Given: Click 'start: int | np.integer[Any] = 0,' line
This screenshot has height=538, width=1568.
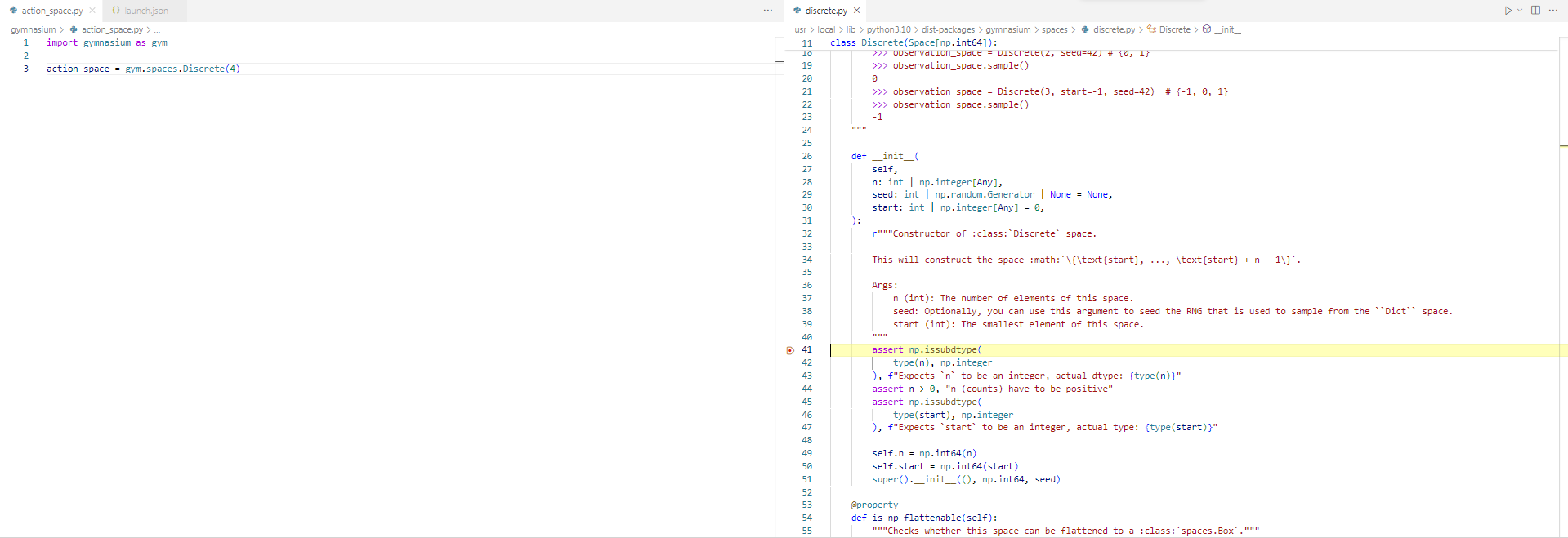Looking at the screenshot, I should pyautogui.click(x=958, y=207).
